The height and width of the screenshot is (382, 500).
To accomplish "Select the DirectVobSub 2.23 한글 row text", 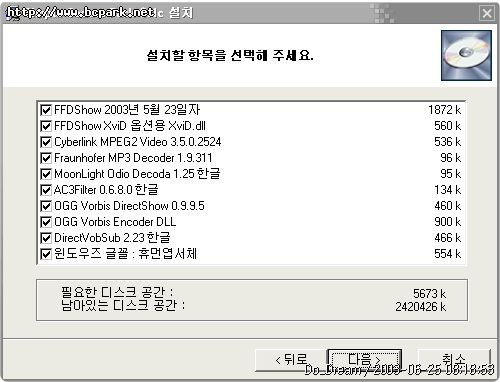I will click(112, 238).
